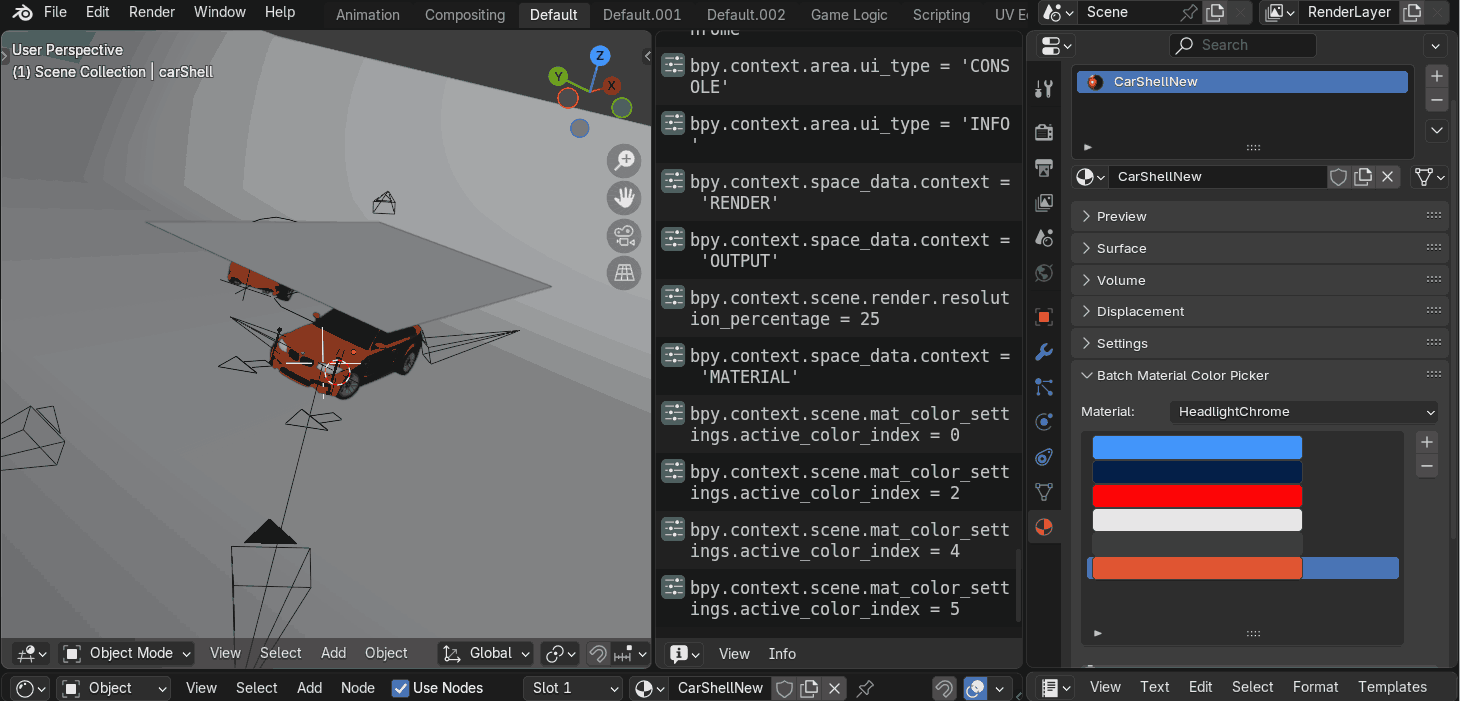This screenshot has height=701, width=1460.
Task: Click the properties Search field
Action: [1243, 45]
